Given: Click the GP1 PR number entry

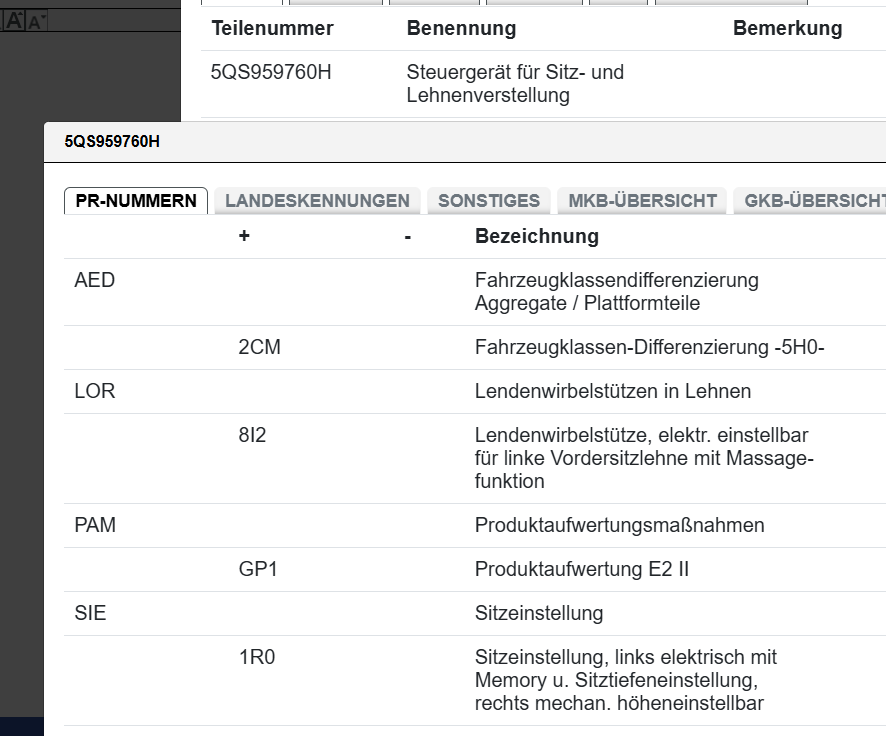Looking at the screenshot, I should click(258, 569).
